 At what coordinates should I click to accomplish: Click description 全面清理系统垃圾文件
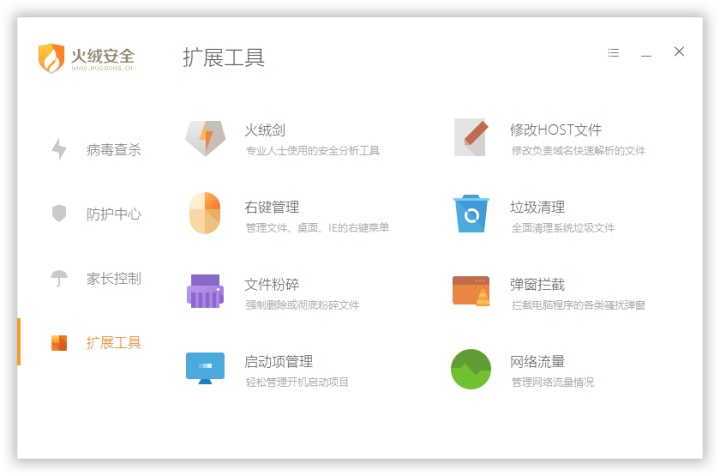(563, 228)
